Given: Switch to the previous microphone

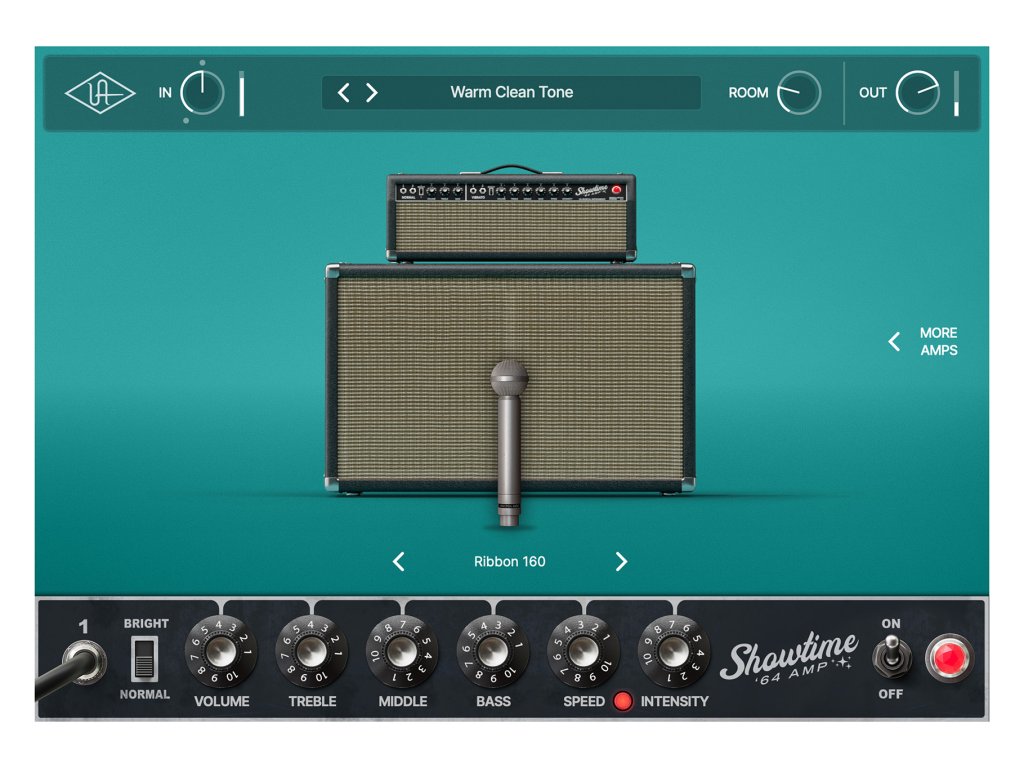Looking at the screenshot, I should [x=399, y=562].
